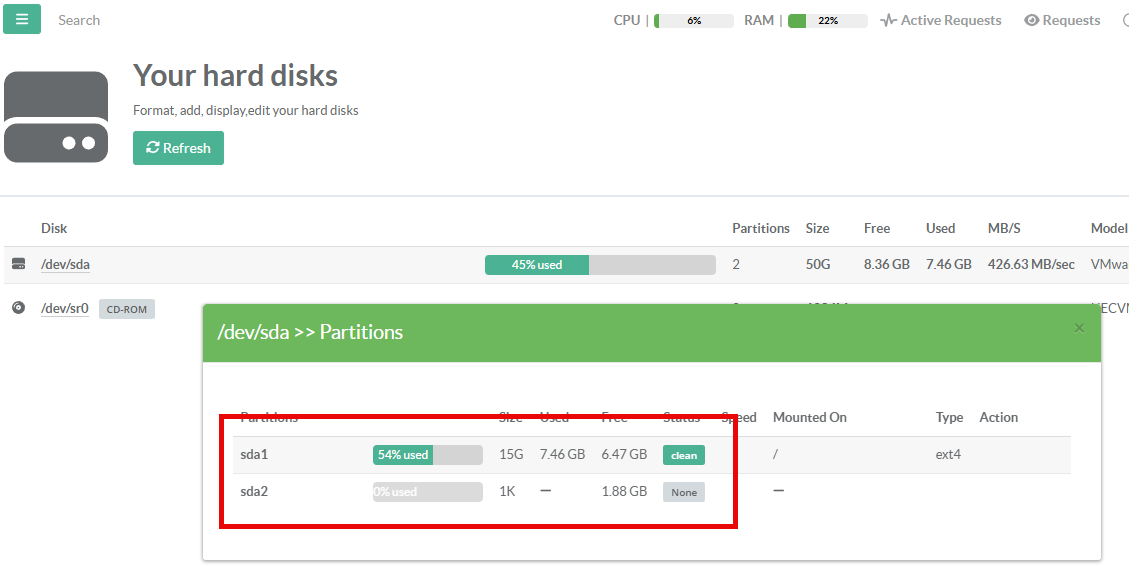Click the large hard disk icon
Viewport: 1129px width, 581px height.
[x=56, y=117]
